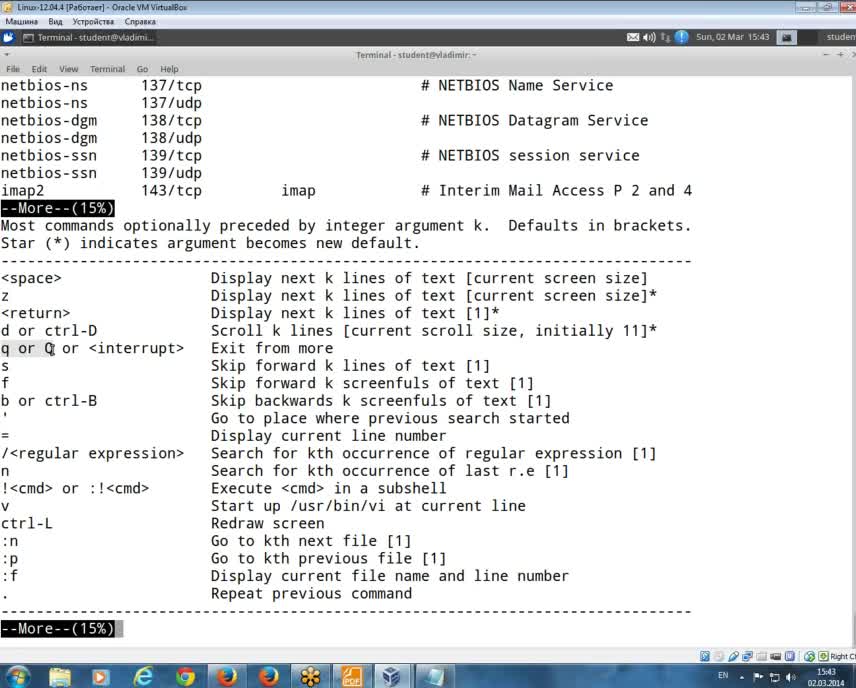This screenshot has height=688, width=856.
Task: Click the mail envelope icon in top panel
Action: (633, 37)
